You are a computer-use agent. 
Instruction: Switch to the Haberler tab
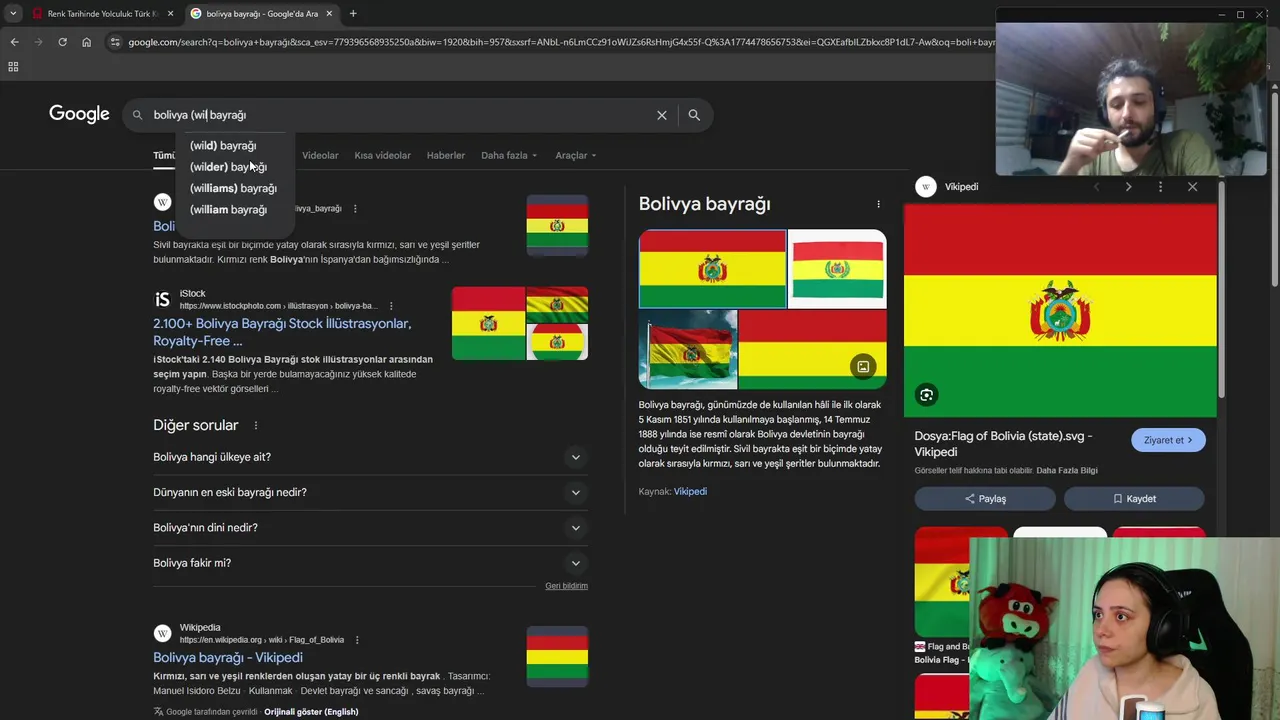(445, 156)
